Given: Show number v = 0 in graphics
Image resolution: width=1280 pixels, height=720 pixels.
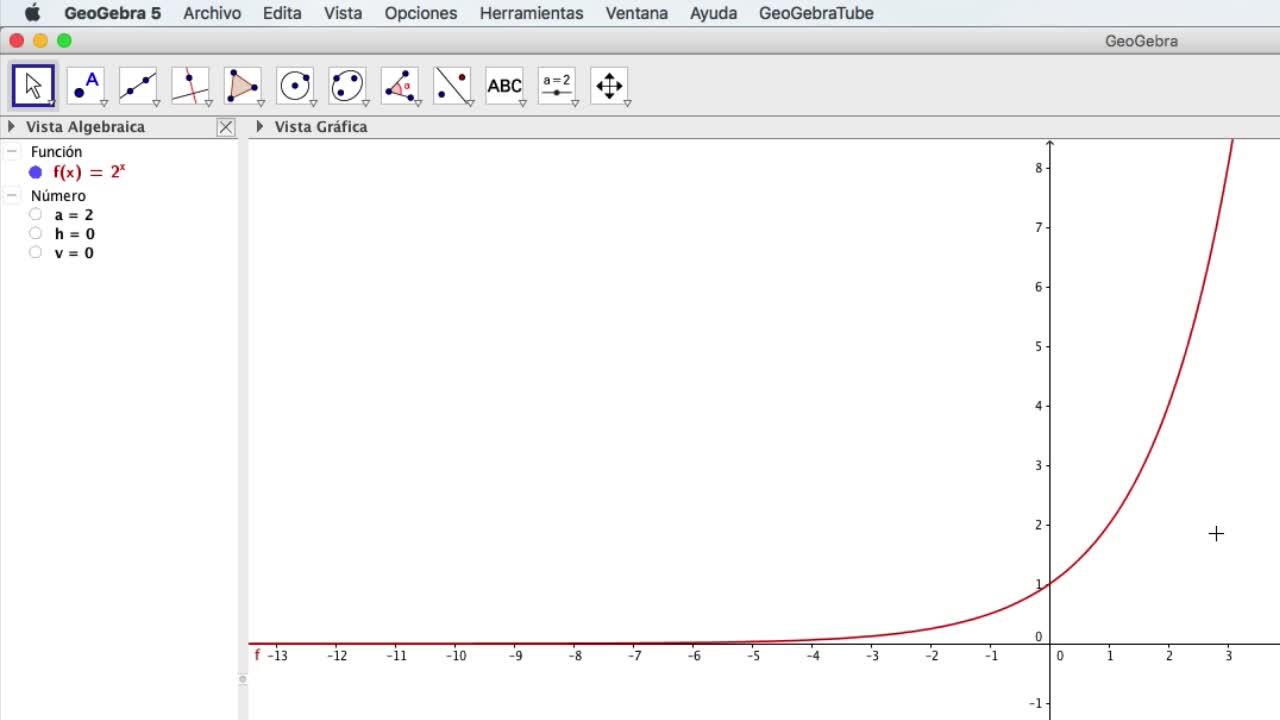Looking at the screenshot, I should point(36,252).
